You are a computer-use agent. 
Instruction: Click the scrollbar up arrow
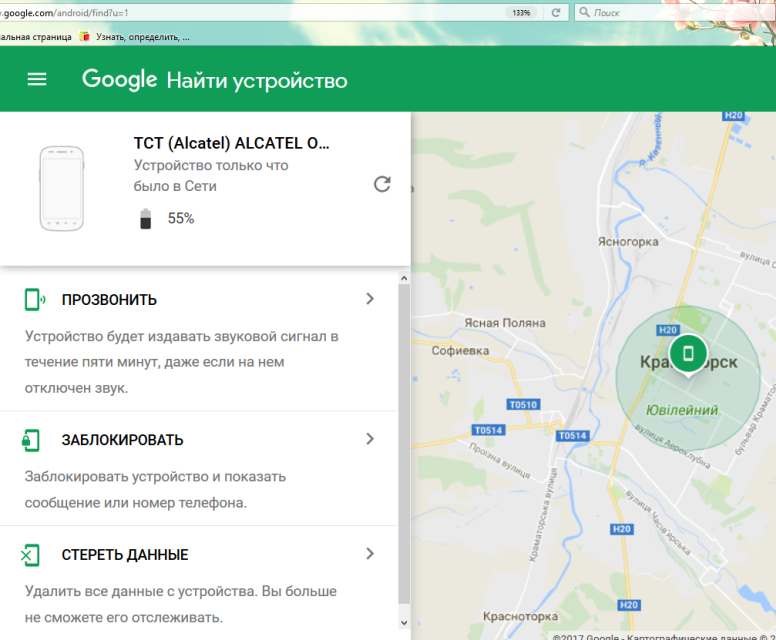coord(404,278)
